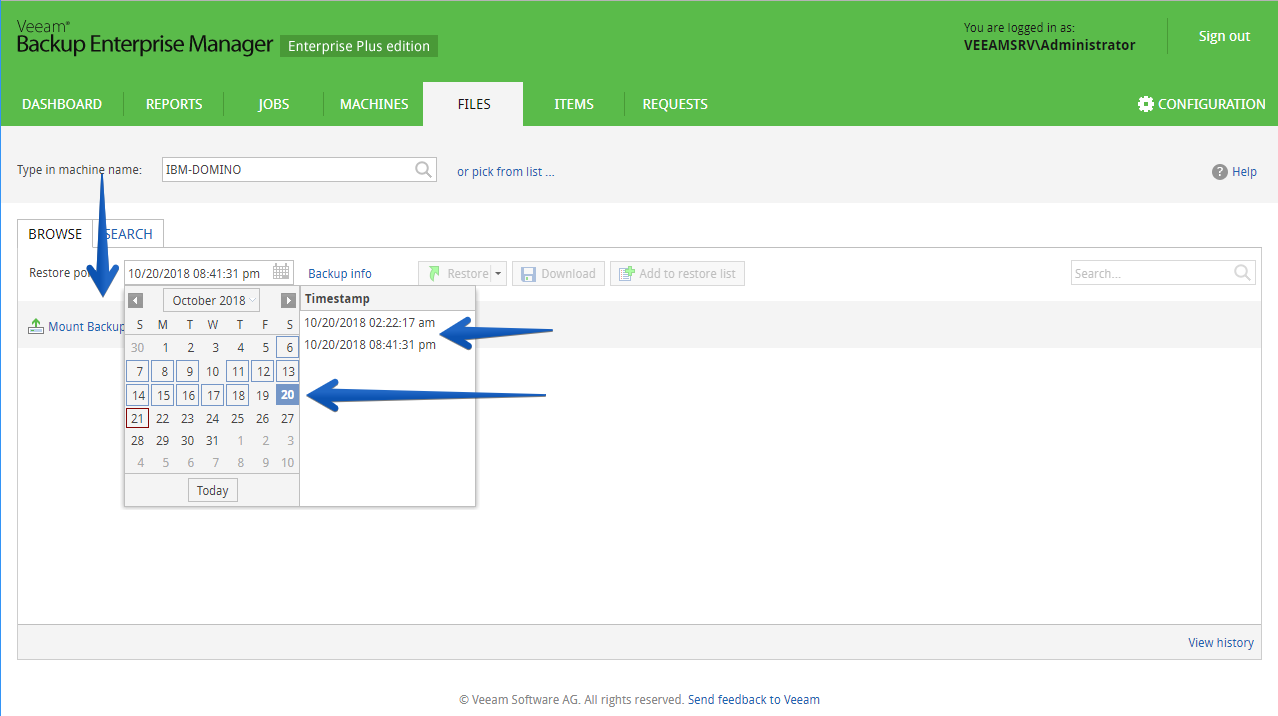Screen dimensions: 1278x716
Task: Select October 8 in the calendar
Action: coord(163,371)
